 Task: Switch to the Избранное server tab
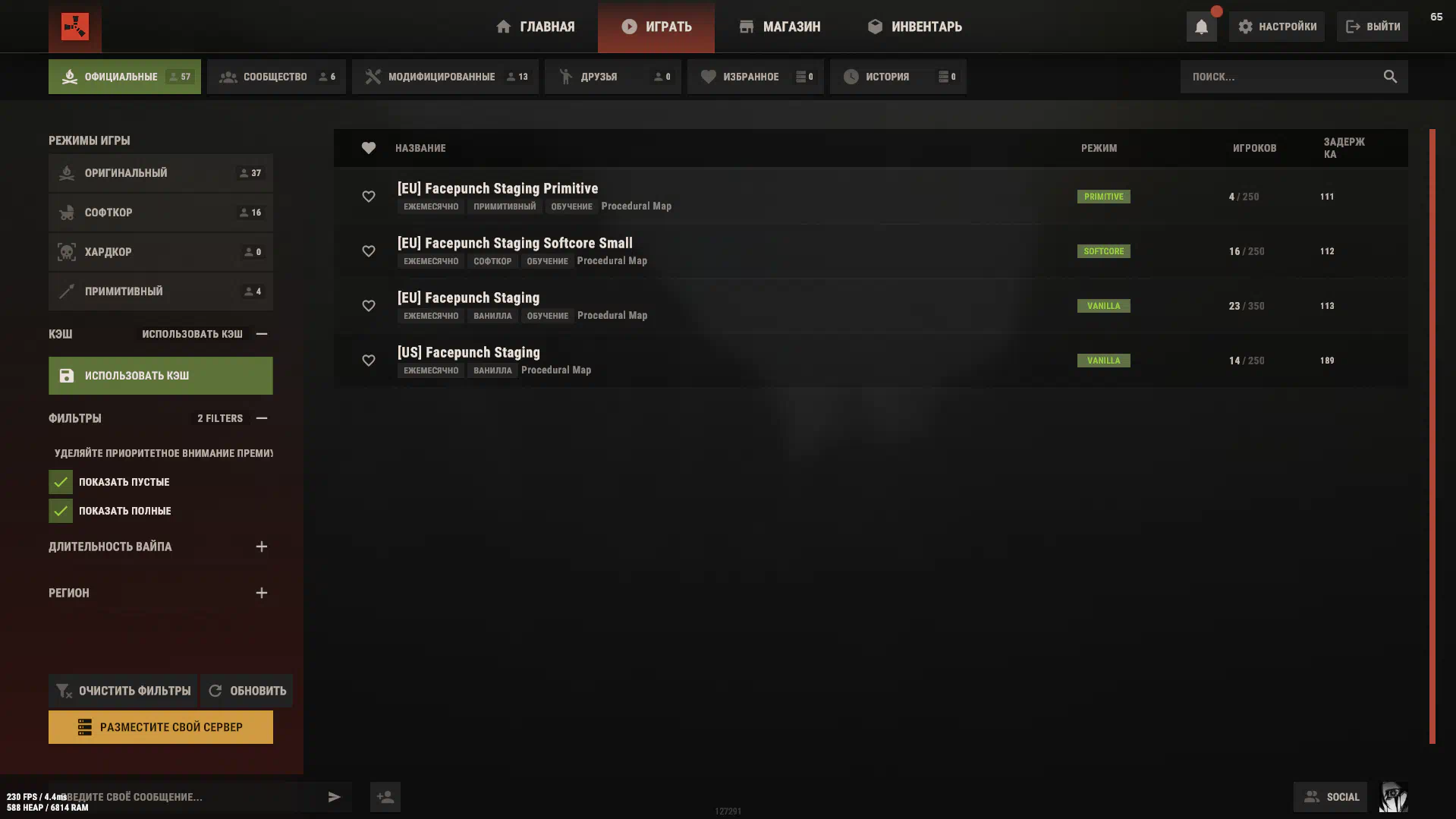[756, 77]
